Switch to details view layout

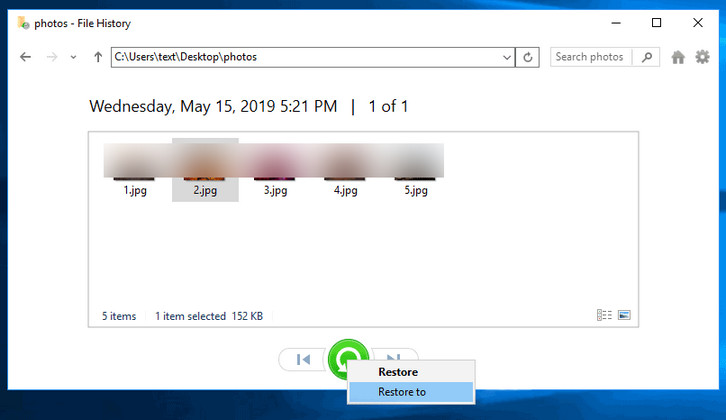tap(604, 315)
